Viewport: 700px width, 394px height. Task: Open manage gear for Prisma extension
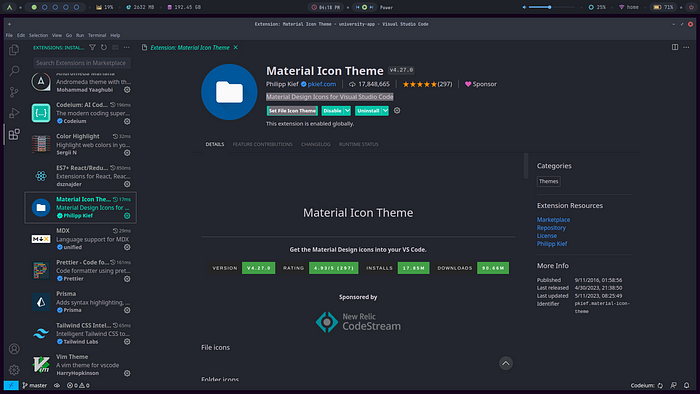coord(127,310)
